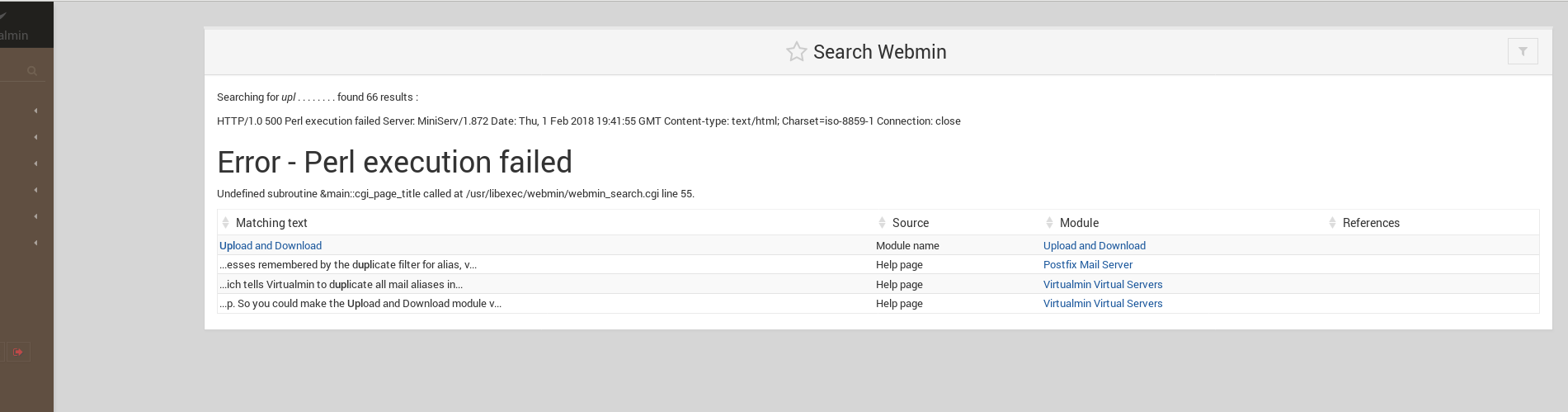Click the red logout icon in the sidebar

coord(18,352)
